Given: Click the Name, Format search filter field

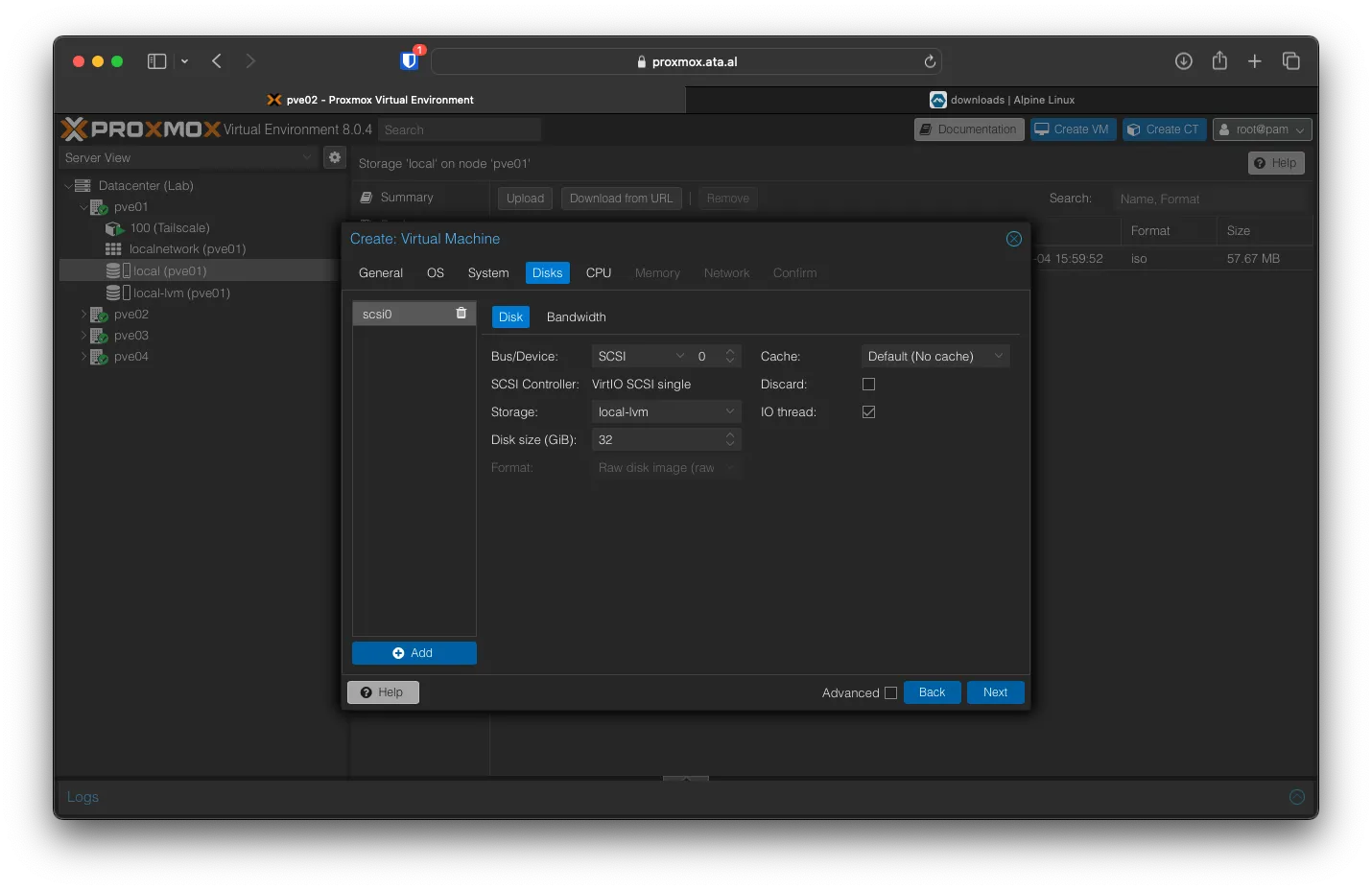Looking at the screenshot, I should 1209,199.
